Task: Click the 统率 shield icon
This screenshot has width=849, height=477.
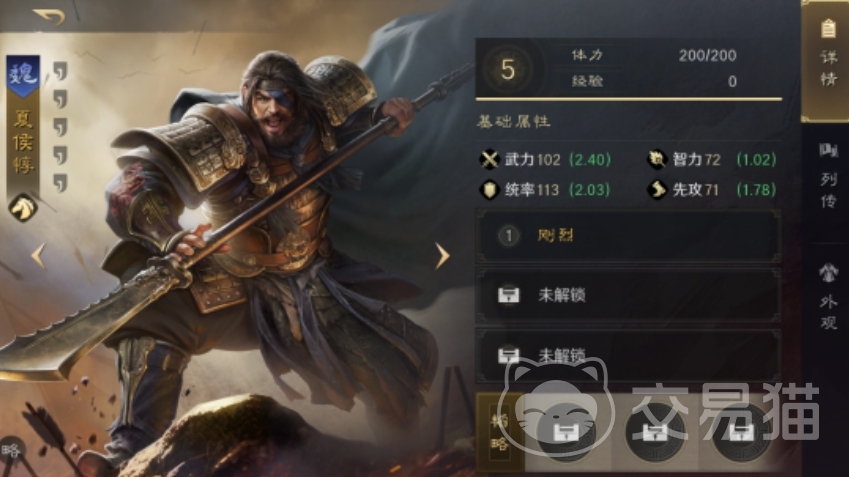Action: pos(489,190)
